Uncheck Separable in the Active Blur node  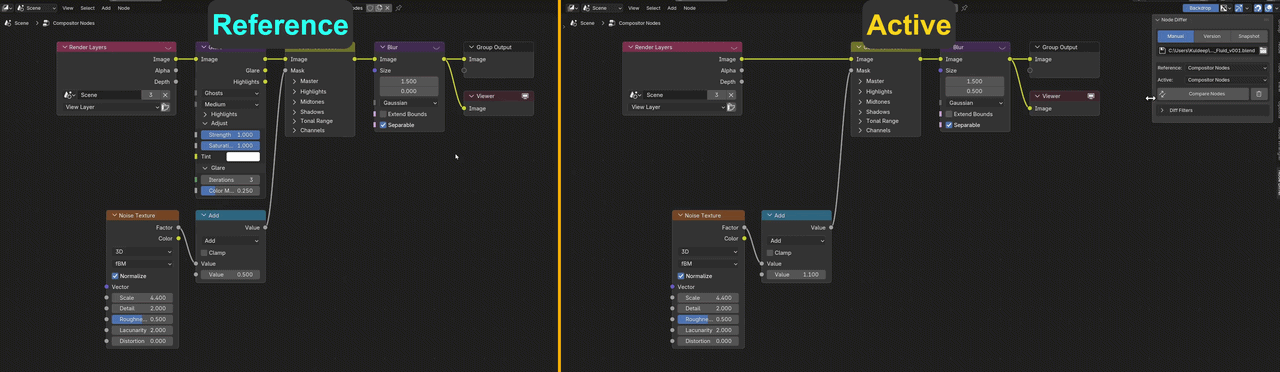(949, 125)
